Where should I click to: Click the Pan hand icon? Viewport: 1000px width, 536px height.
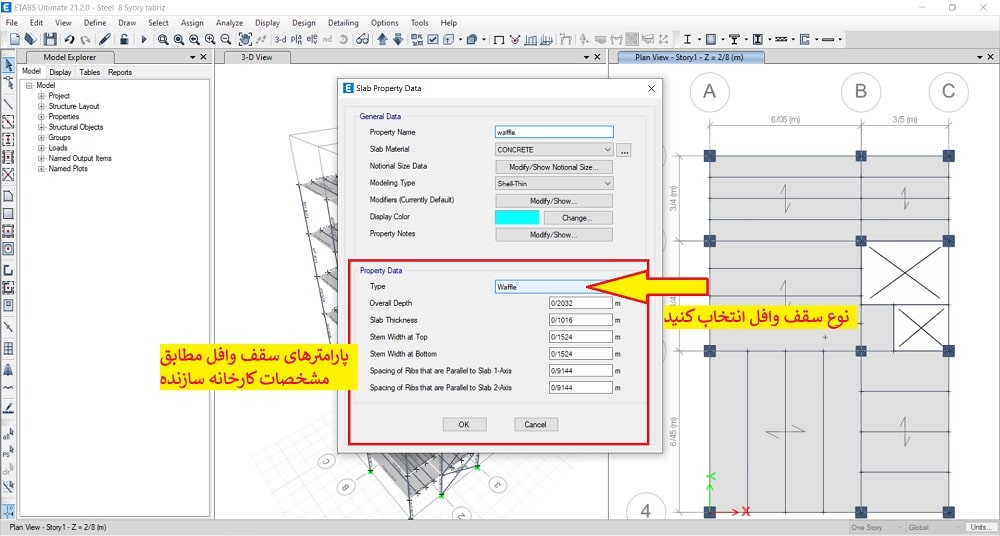[245, 39]
